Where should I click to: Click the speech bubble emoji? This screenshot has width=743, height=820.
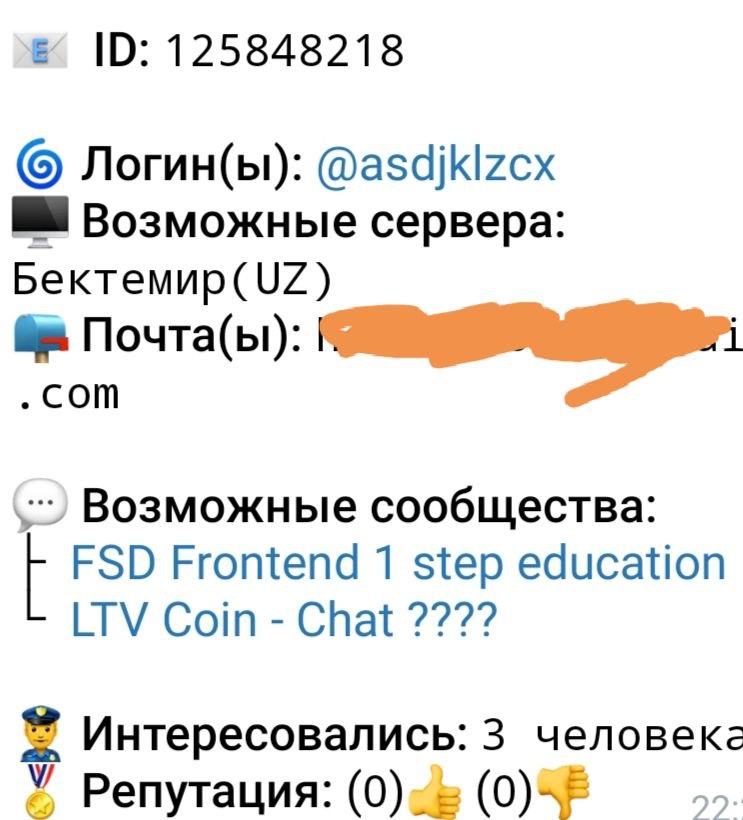40,506
